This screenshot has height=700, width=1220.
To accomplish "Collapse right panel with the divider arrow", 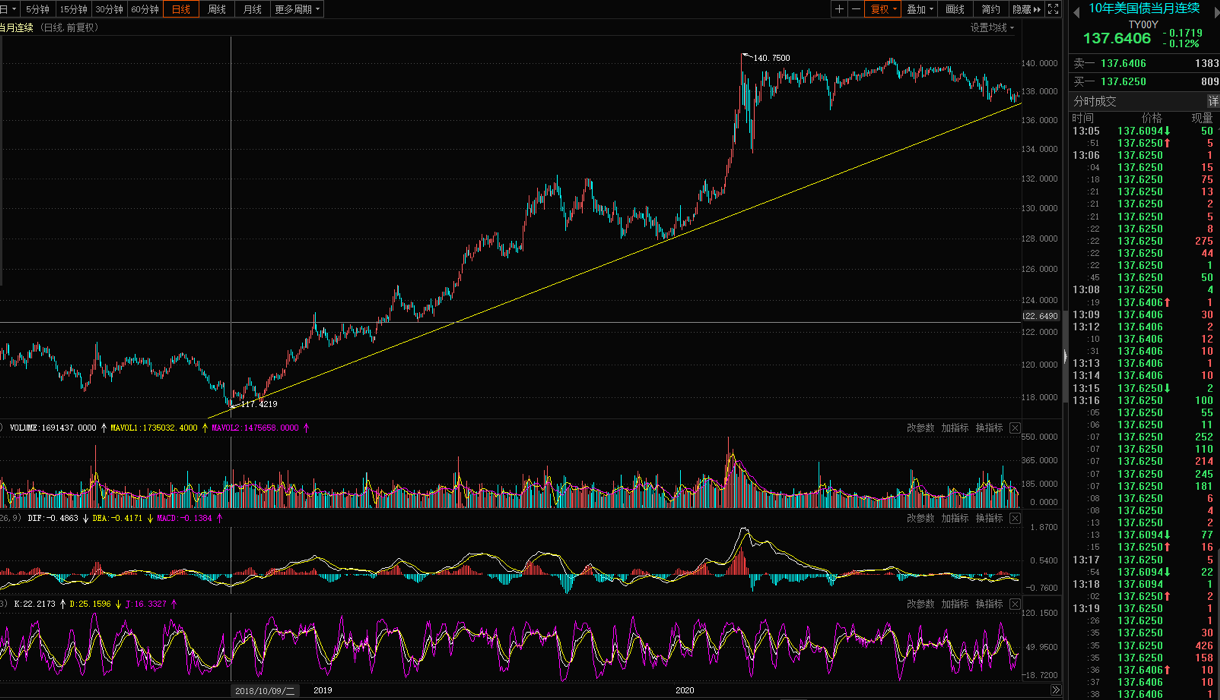I will pos(1065,357).
